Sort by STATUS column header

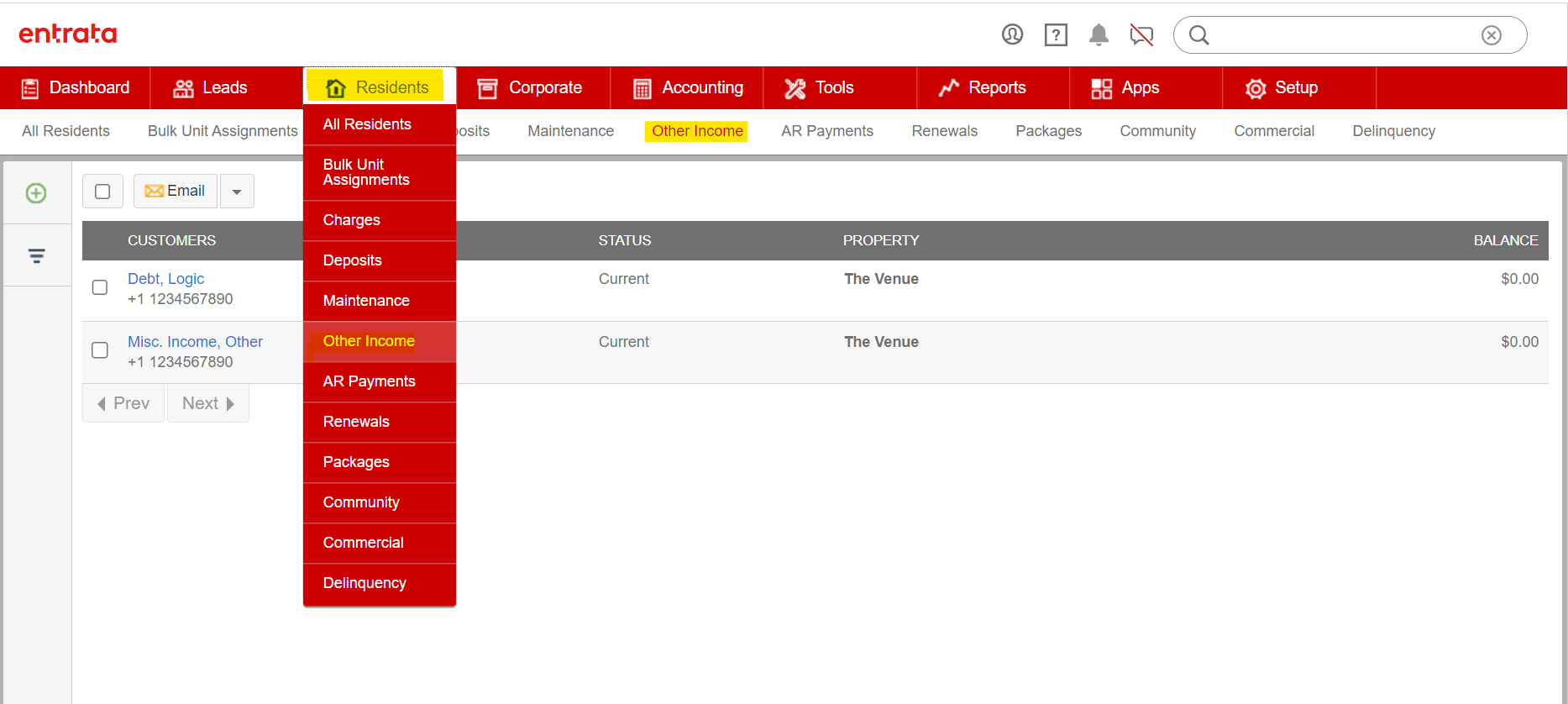coord(625,240)
